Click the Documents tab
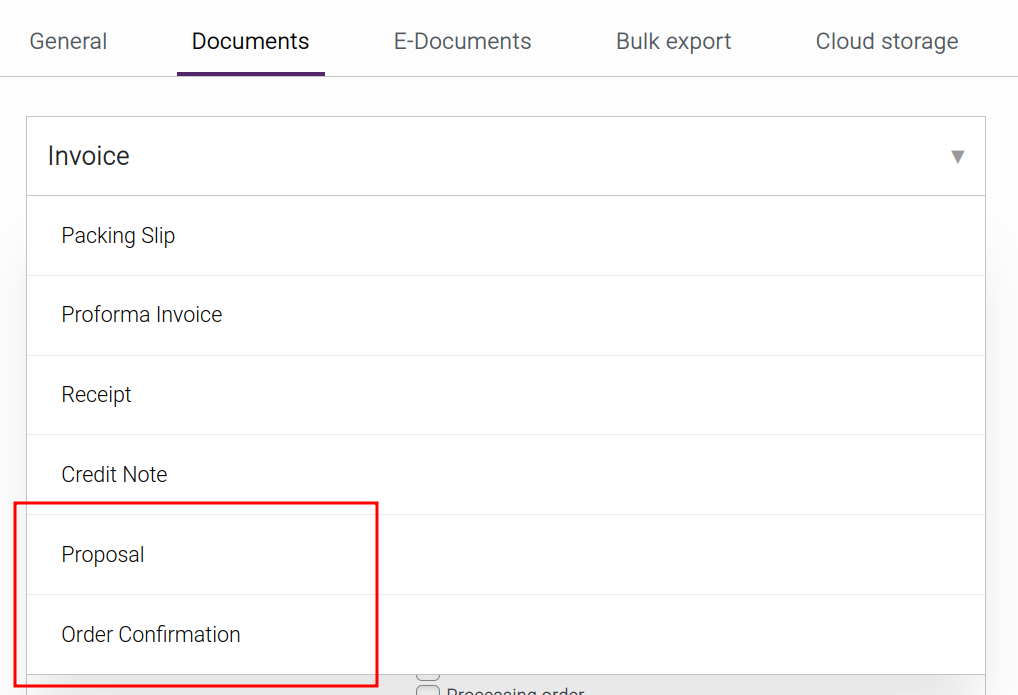The width and height of the screenshot is (1018, 695). click(x=250, y=41)
